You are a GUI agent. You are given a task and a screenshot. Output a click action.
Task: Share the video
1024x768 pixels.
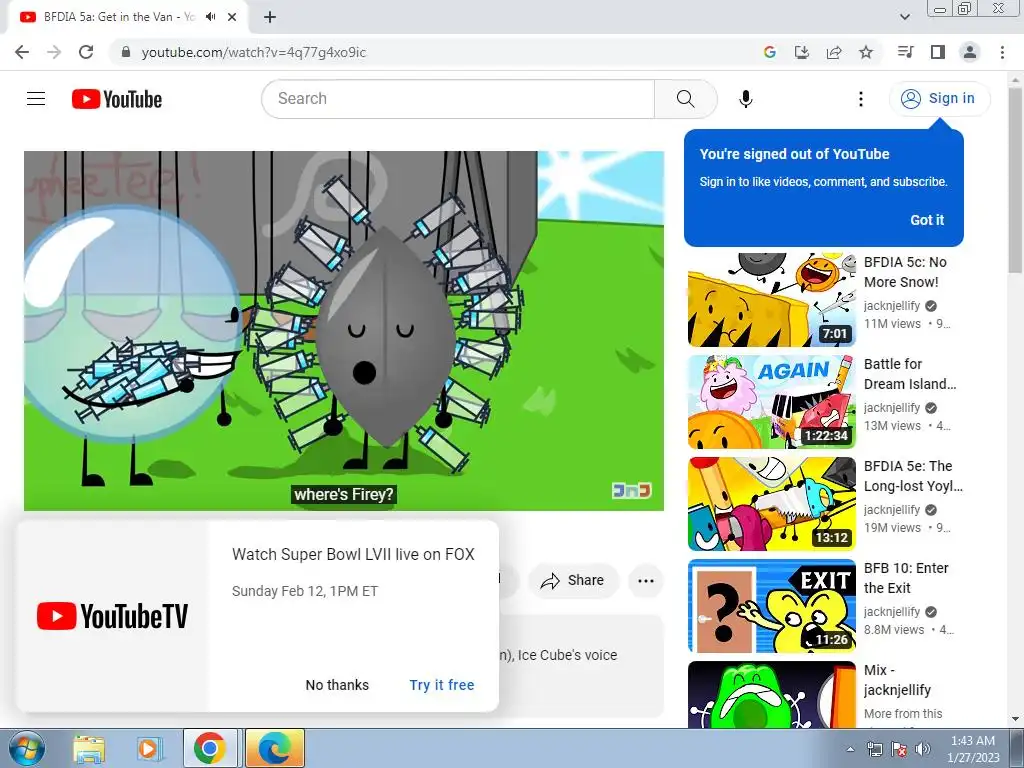[x=573, y=580]
